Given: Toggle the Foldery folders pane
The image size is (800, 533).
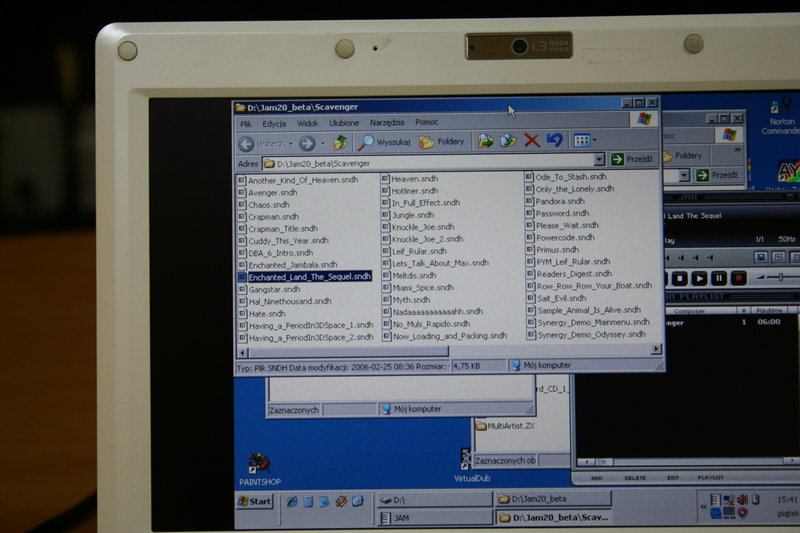Looking at the screenshot, I should tap(441, 142).
